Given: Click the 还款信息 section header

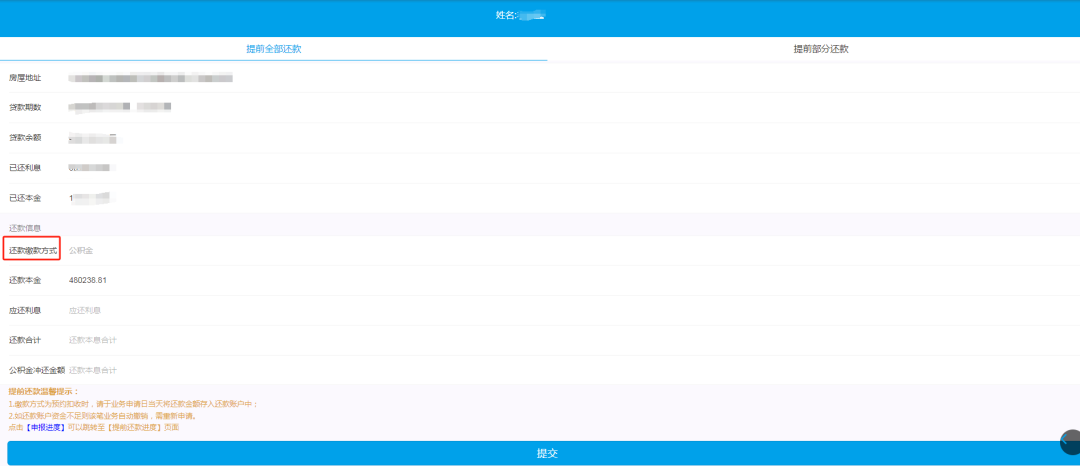Looking at the screenshot, I should point(25,227).
